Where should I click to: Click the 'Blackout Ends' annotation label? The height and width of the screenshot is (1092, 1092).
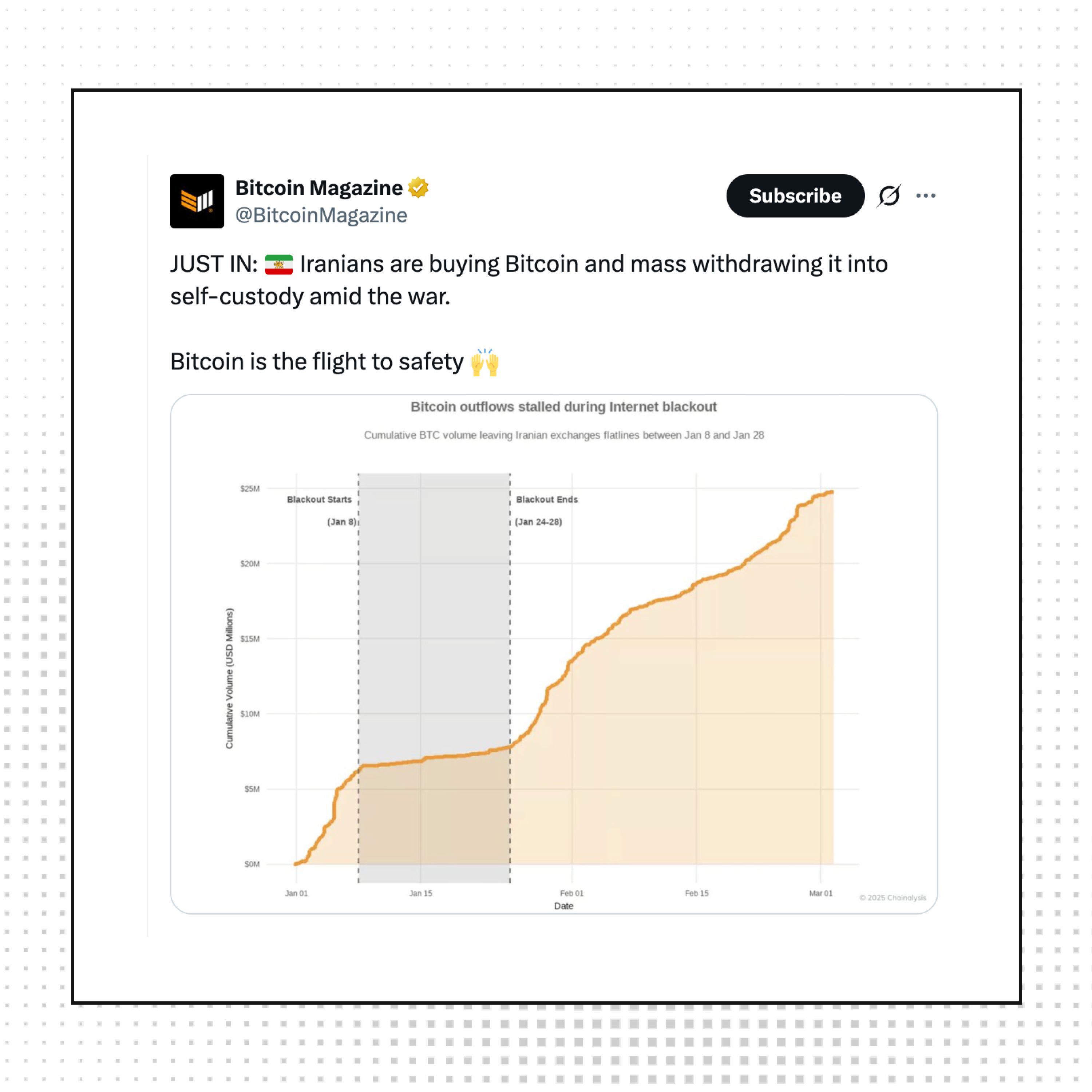547,500
